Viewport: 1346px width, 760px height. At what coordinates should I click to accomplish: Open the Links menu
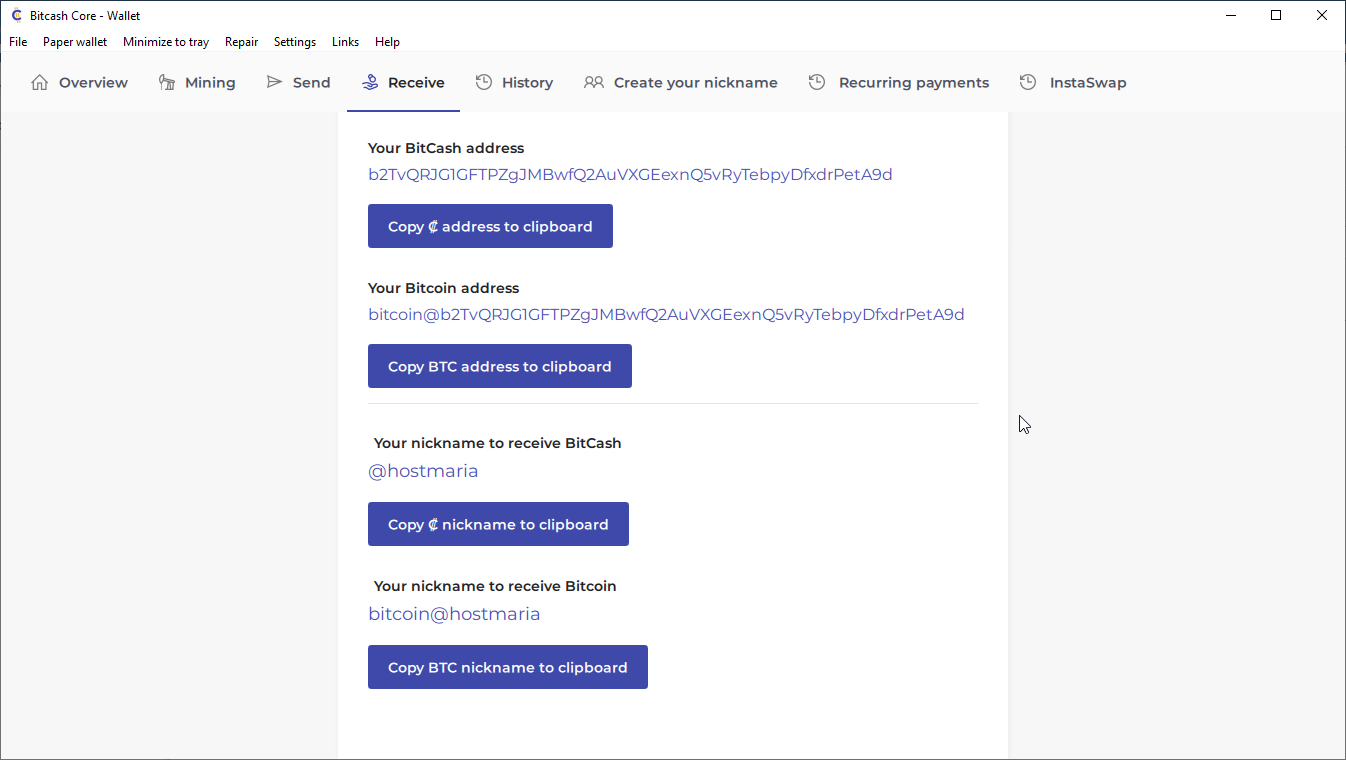(345, 42)
